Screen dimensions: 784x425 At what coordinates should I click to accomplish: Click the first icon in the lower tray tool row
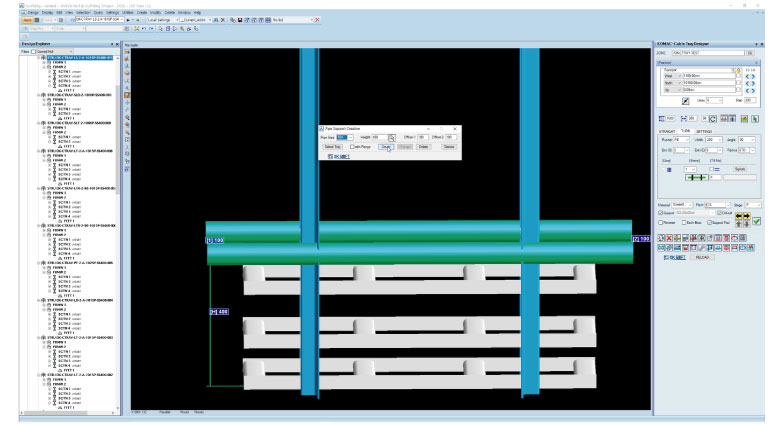tap(660, 248)
